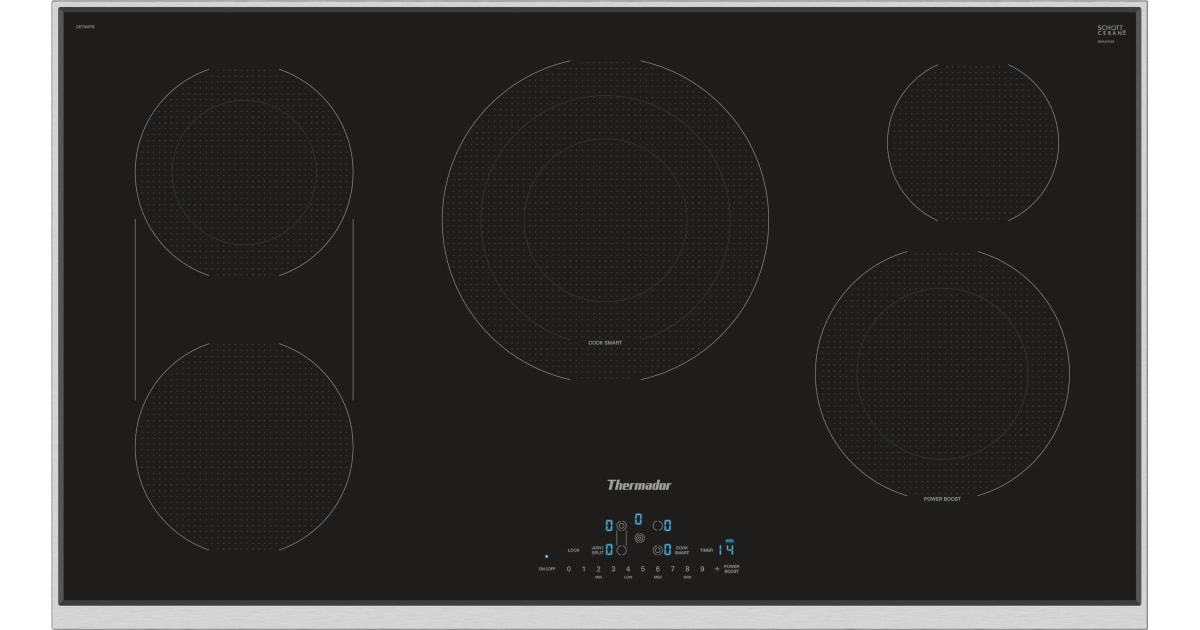Tap the spiral heat sensor icon

click(x=639, y=538)
